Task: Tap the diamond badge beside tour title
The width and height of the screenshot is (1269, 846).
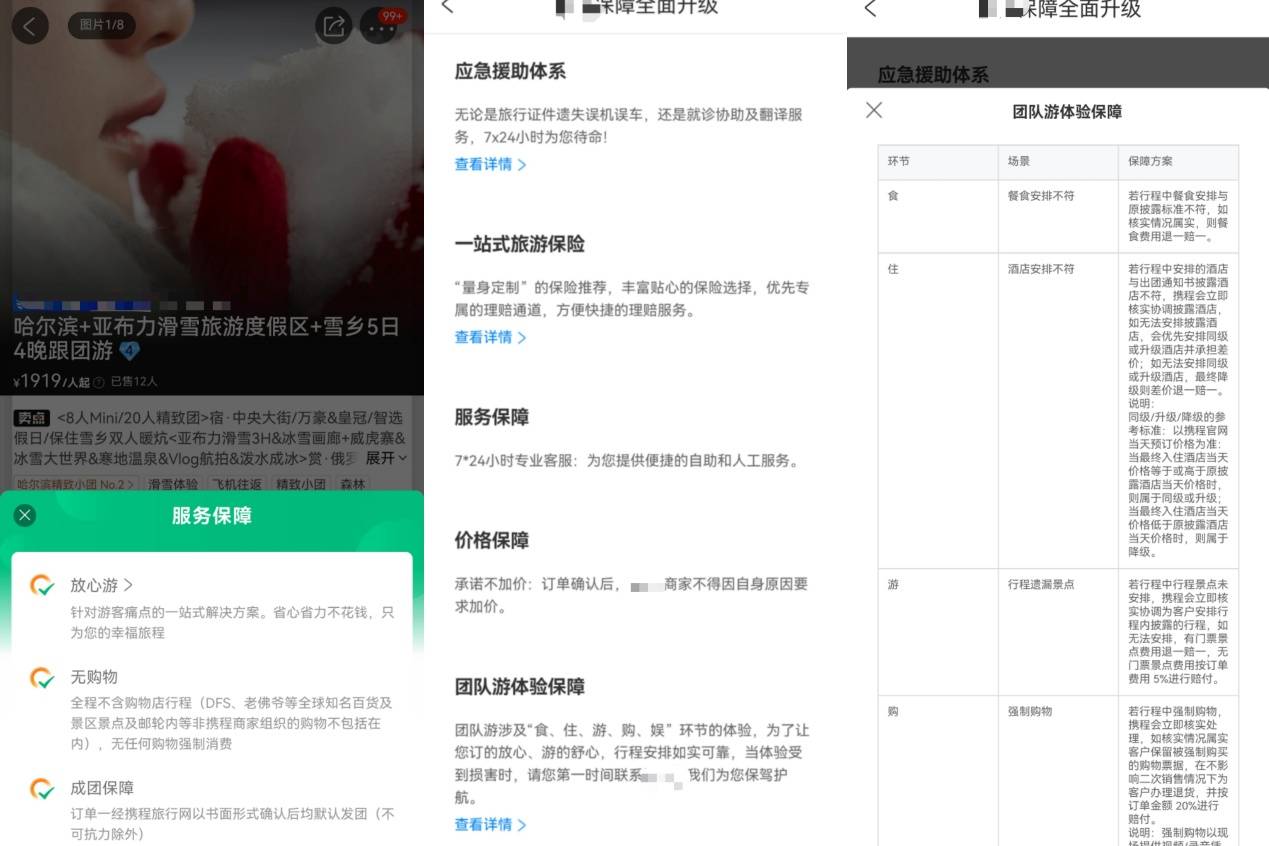Action: click(129, 351)
